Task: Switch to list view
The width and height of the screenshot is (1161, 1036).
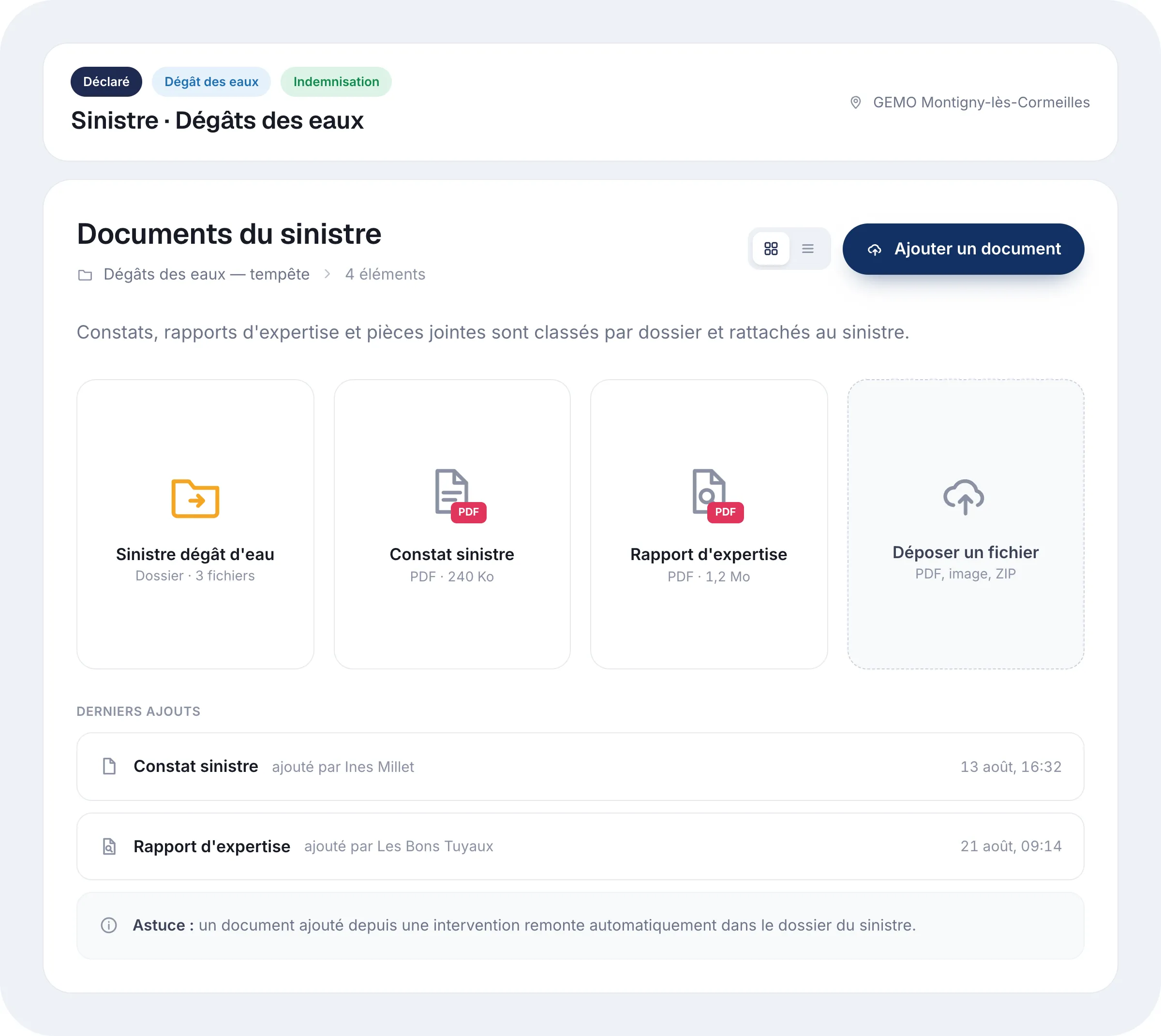Action: pos(807,249)
